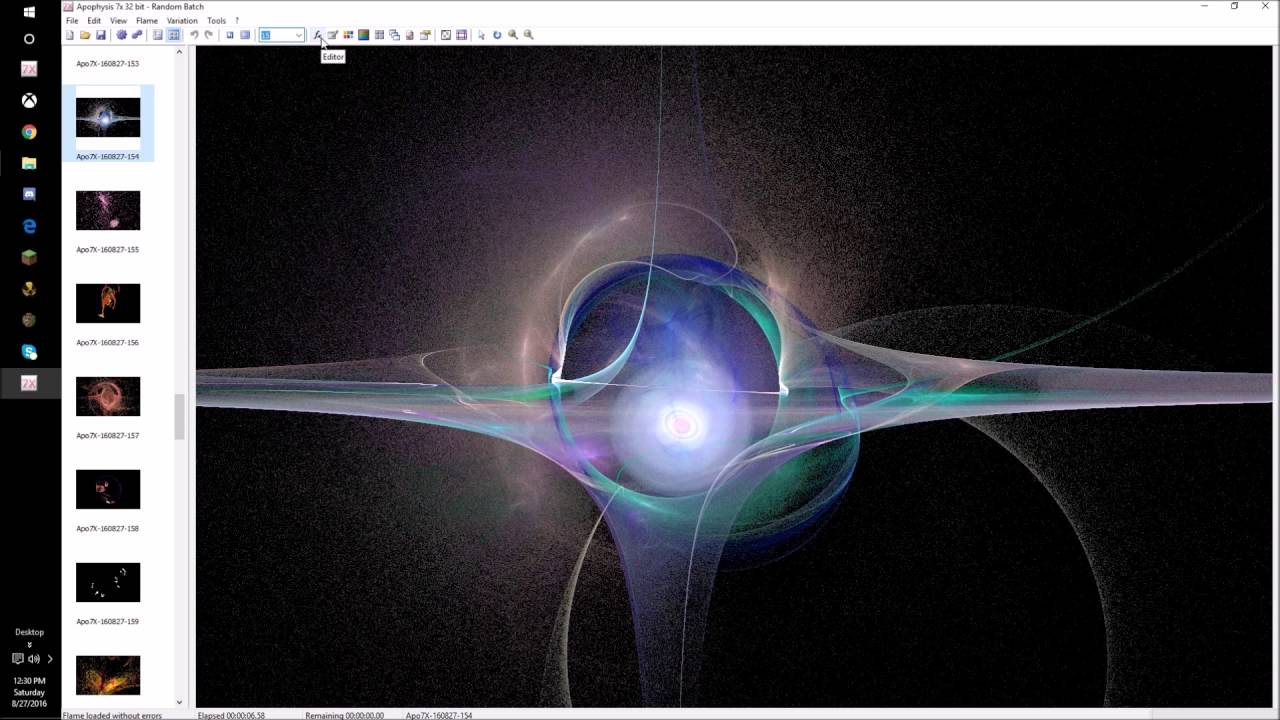The width and height of the screenshot is (1280, 720).
Task: Click the Apo7X-160827-153 label
Action: pyautogui.click(x=108, y=63)
